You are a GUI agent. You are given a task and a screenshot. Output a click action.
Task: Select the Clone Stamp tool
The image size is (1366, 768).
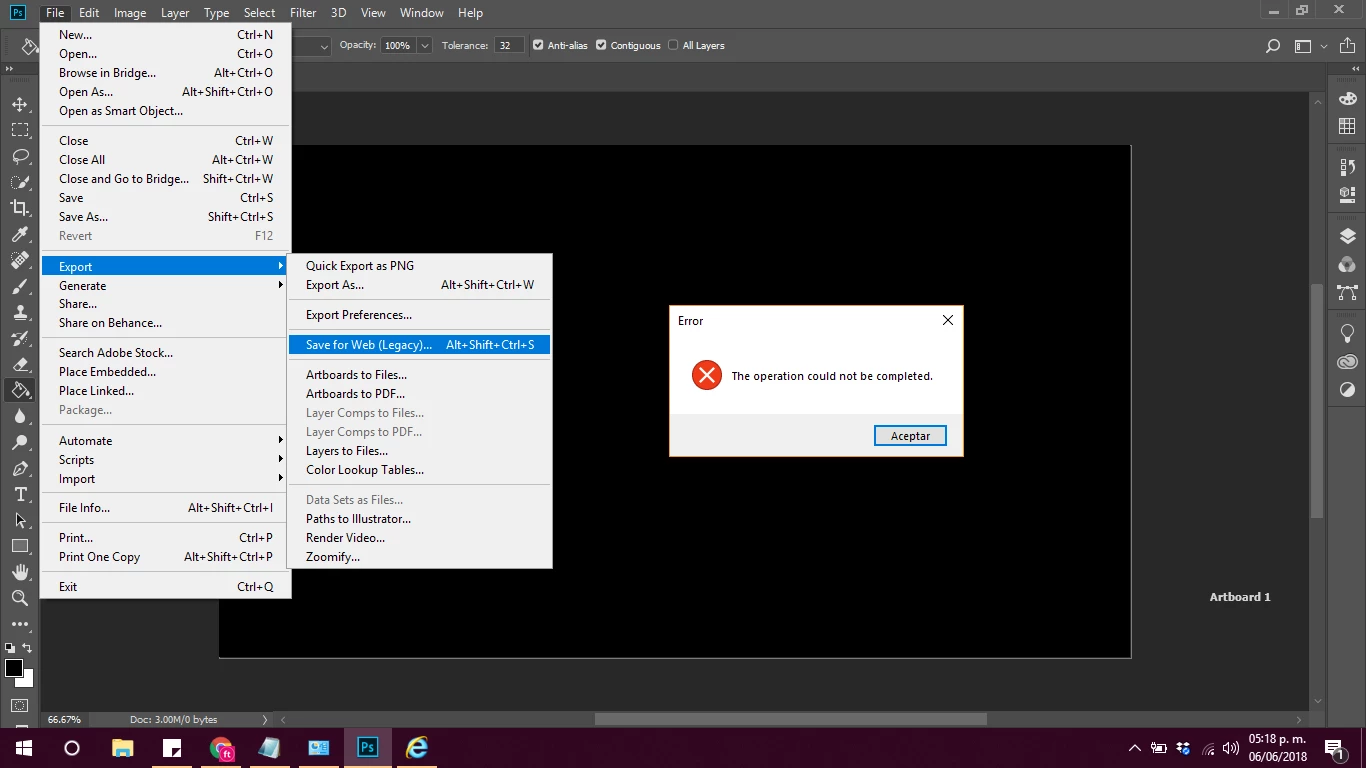click(19, 312)
